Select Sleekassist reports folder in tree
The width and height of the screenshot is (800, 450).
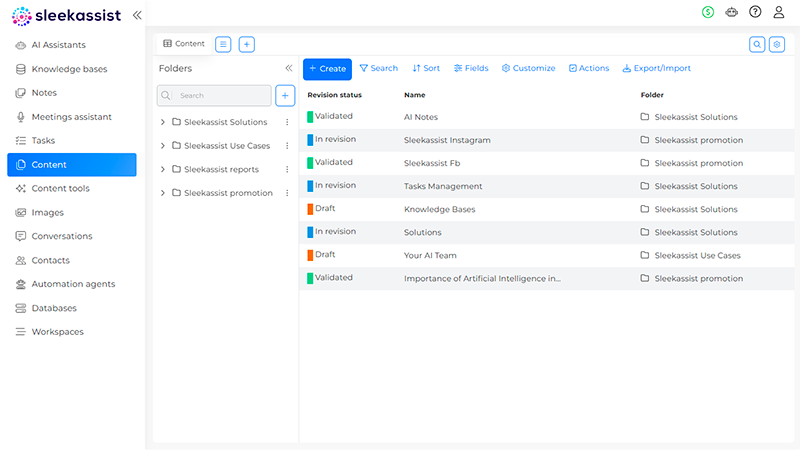(221, 169)
